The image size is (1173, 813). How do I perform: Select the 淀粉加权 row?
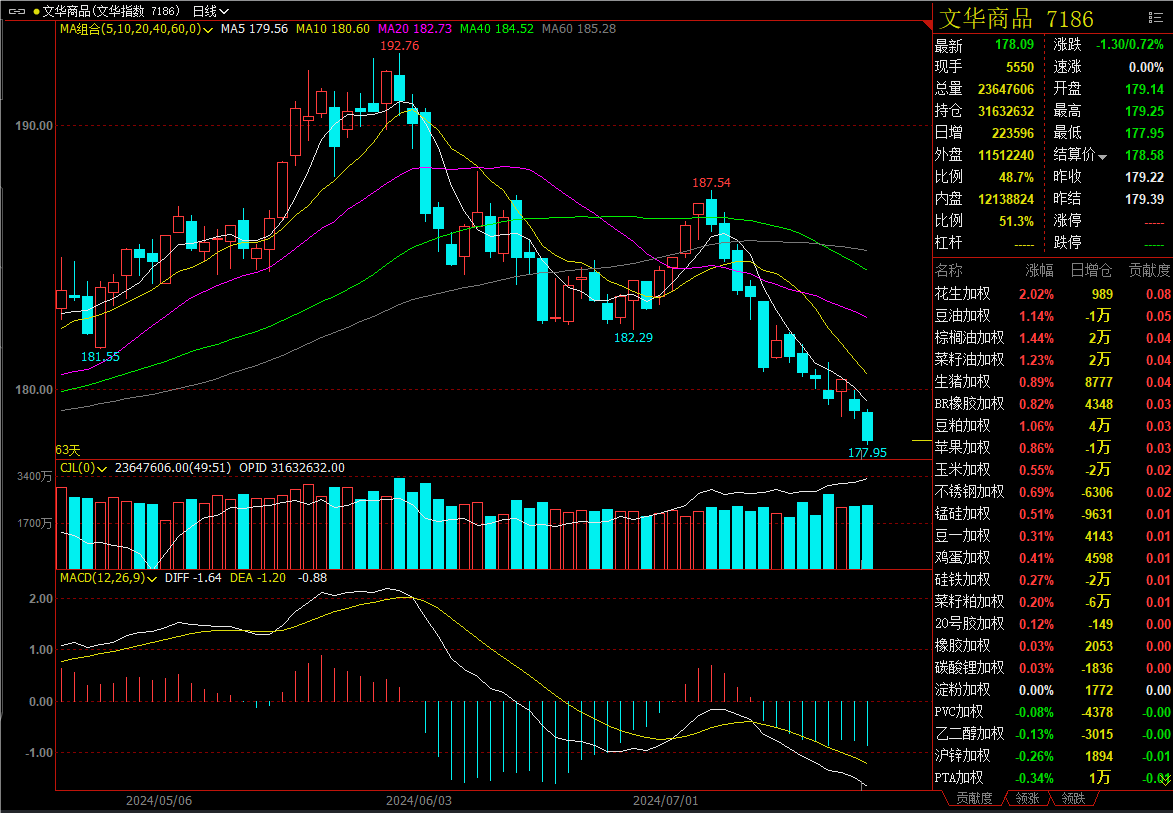(x=1053, y=690)
